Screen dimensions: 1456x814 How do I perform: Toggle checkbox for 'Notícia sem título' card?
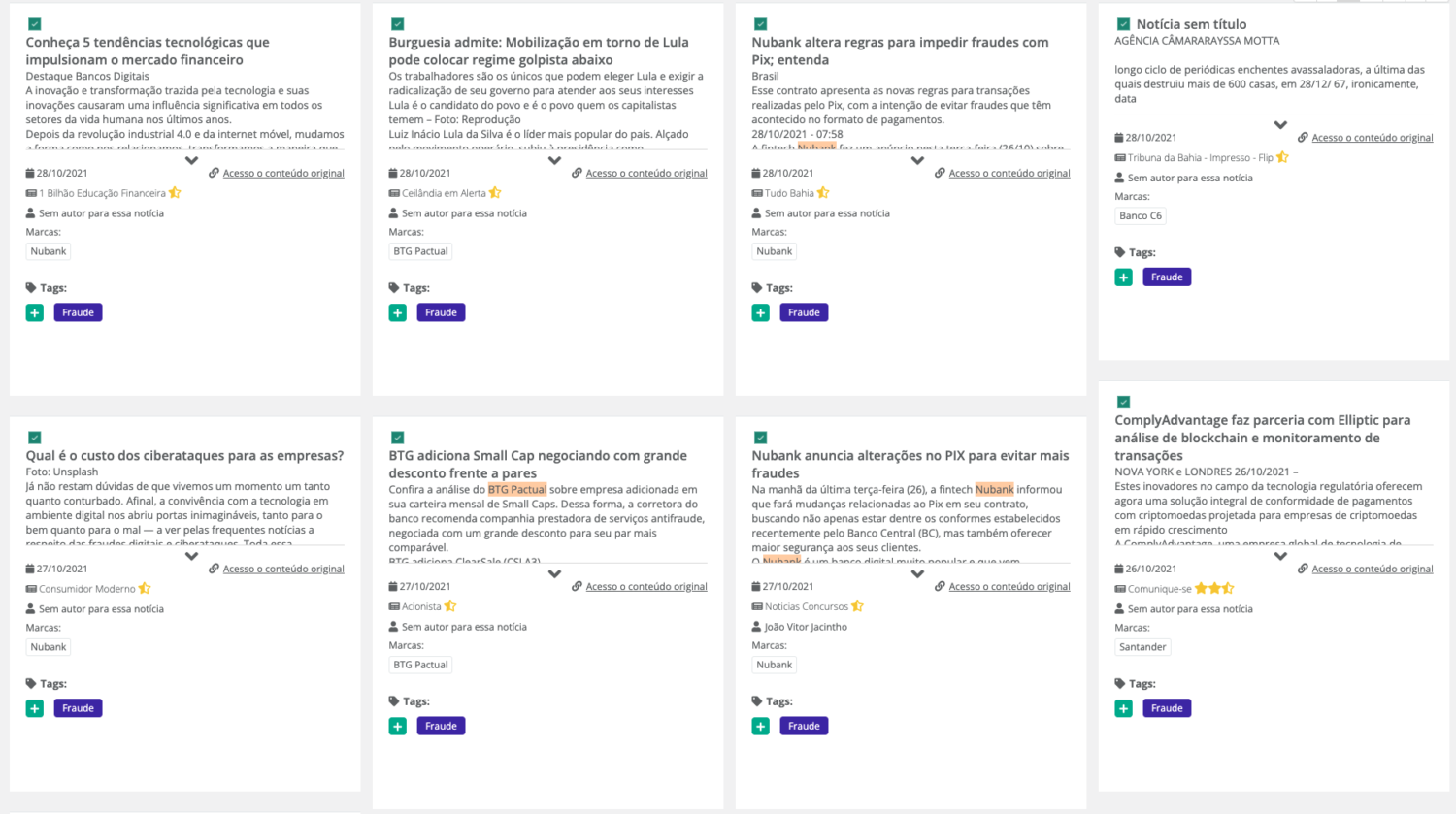(x=1123, y=24)
